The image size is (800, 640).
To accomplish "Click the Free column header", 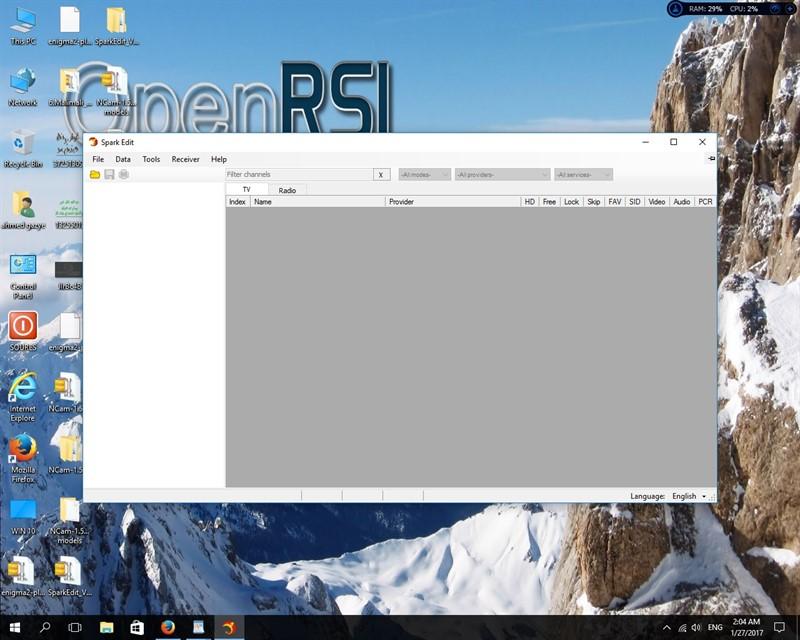I will pos(549,202).
